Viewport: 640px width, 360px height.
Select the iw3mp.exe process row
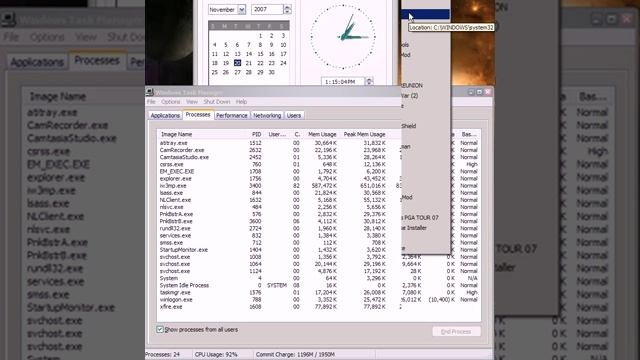pos(318,186)
